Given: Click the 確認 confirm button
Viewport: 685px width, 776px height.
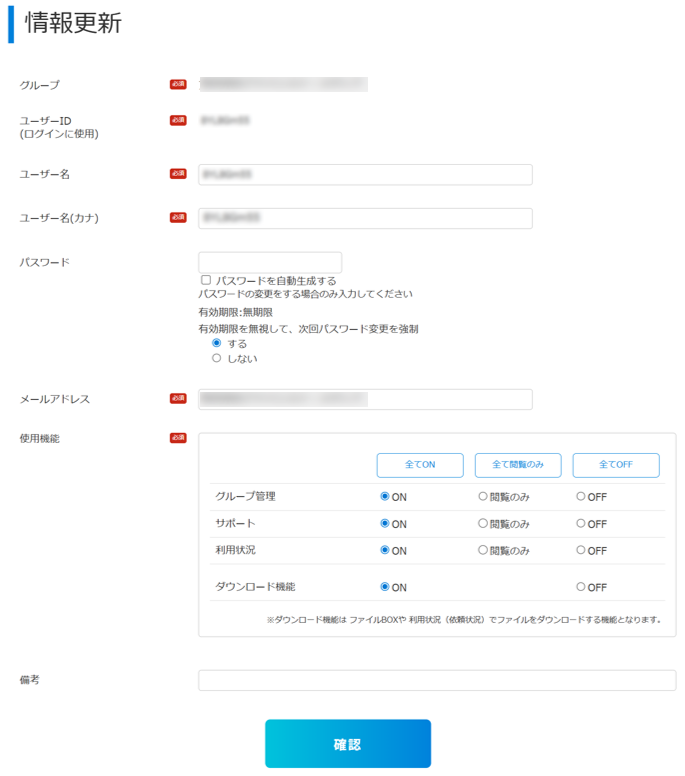Looking at the screenshot, I should [x=347, y=744].
